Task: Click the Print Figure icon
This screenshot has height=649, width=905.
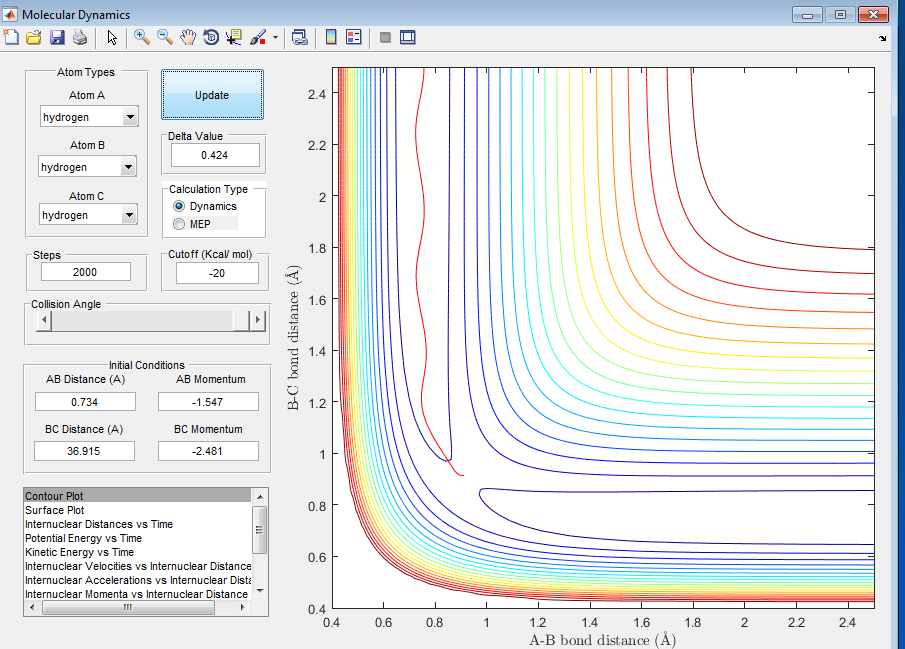Action: (x=80, y=37)
